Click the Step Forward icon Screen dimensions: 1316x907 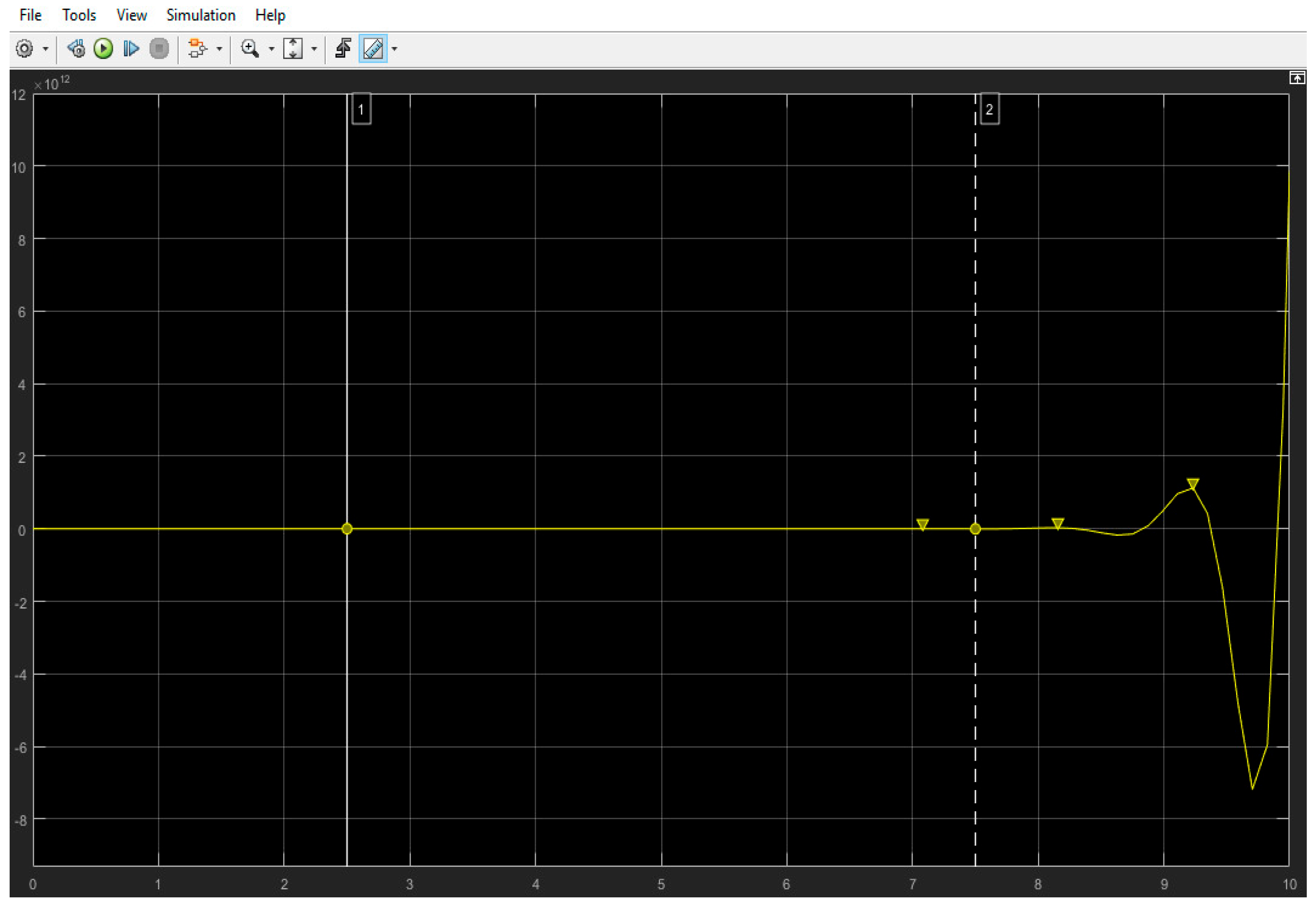[131, 49]
